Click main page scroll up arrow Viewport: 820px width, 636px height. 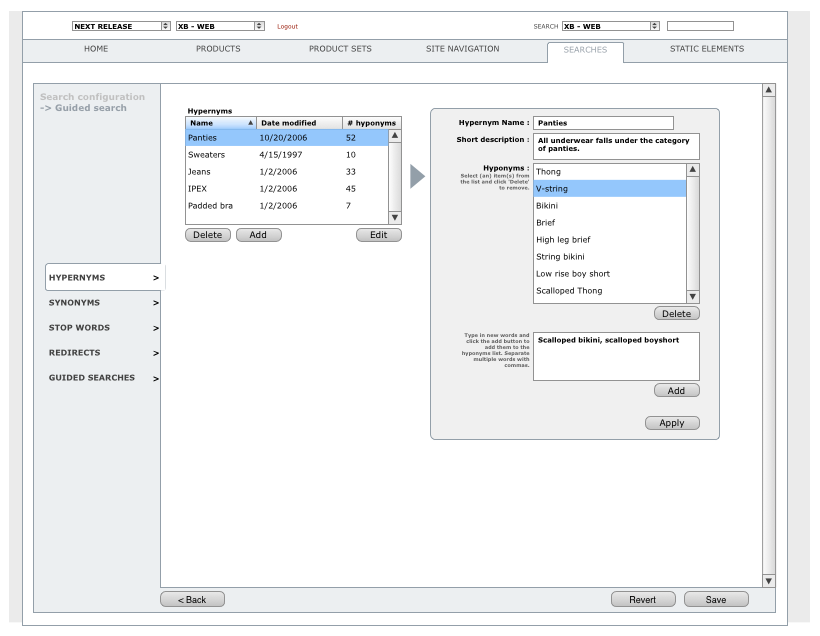pyautogui.click(x=768, y=91)
